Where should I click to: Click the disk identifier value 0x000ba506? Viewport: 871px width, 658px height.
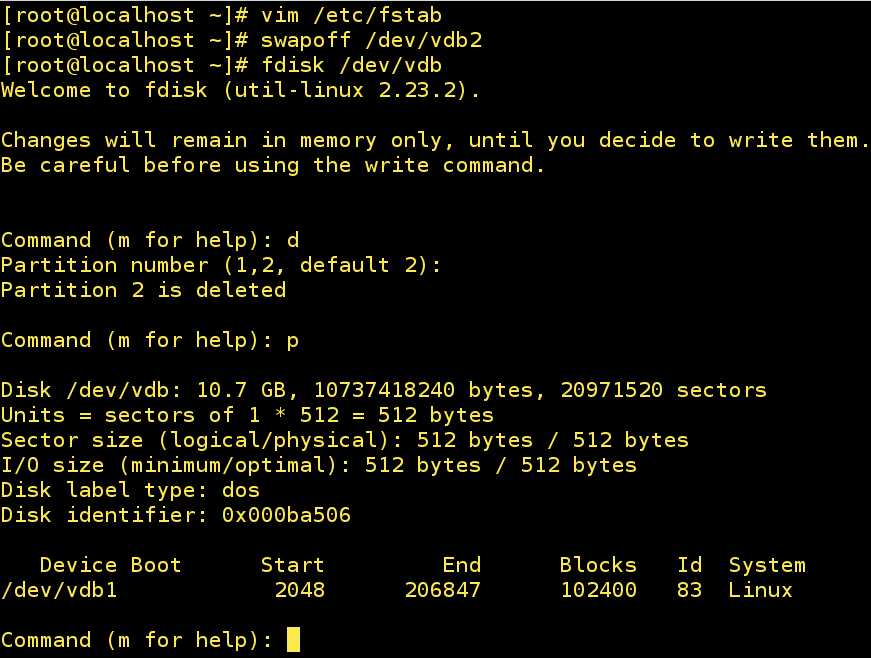pyautogui.click(x=285, y=515)
